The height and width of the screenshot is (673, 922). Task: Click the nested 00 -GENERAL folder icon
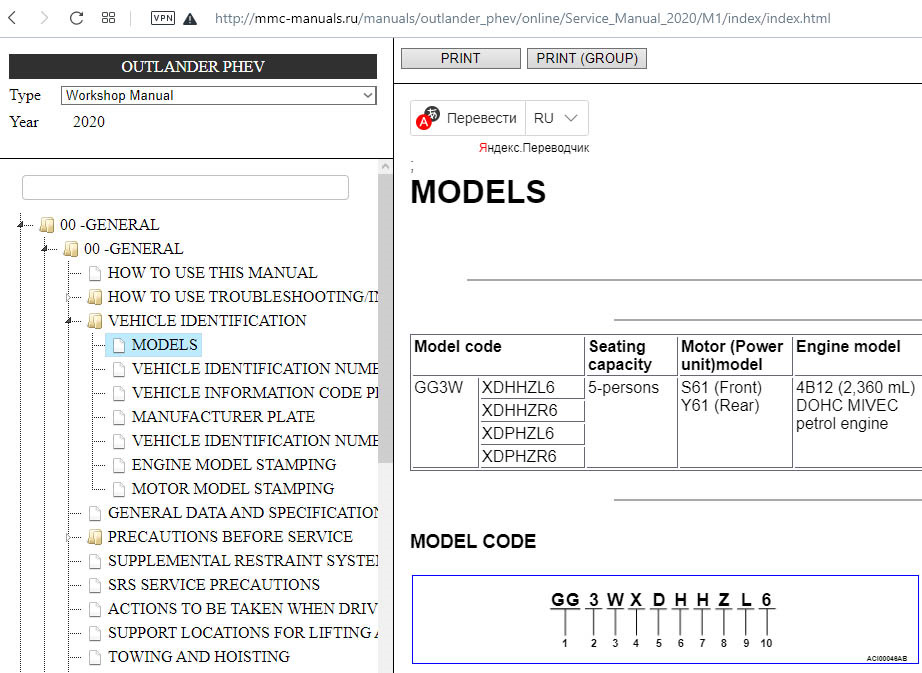pyautogui.click(x=71, y=249)
